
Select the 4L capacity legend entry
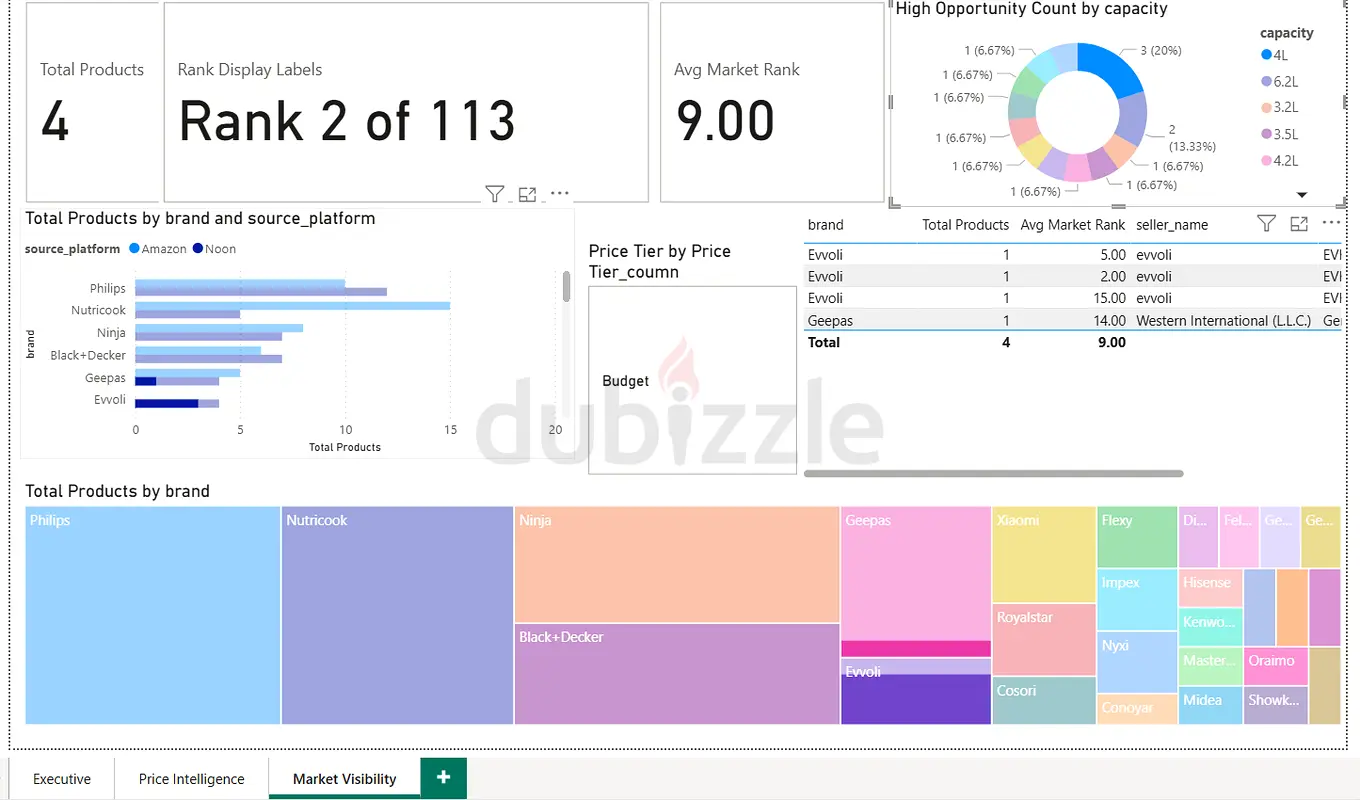click(1275, 56)
